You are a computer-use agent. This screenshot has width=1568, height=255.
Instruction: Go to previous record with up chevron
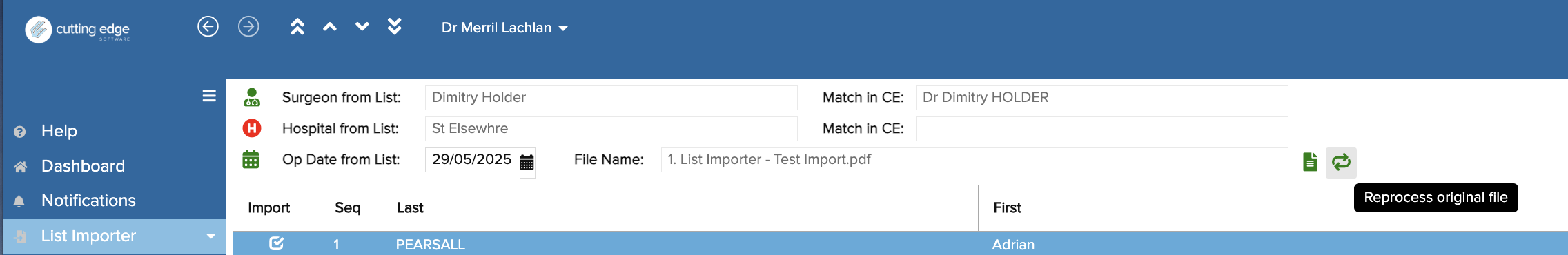pos(330,27)
